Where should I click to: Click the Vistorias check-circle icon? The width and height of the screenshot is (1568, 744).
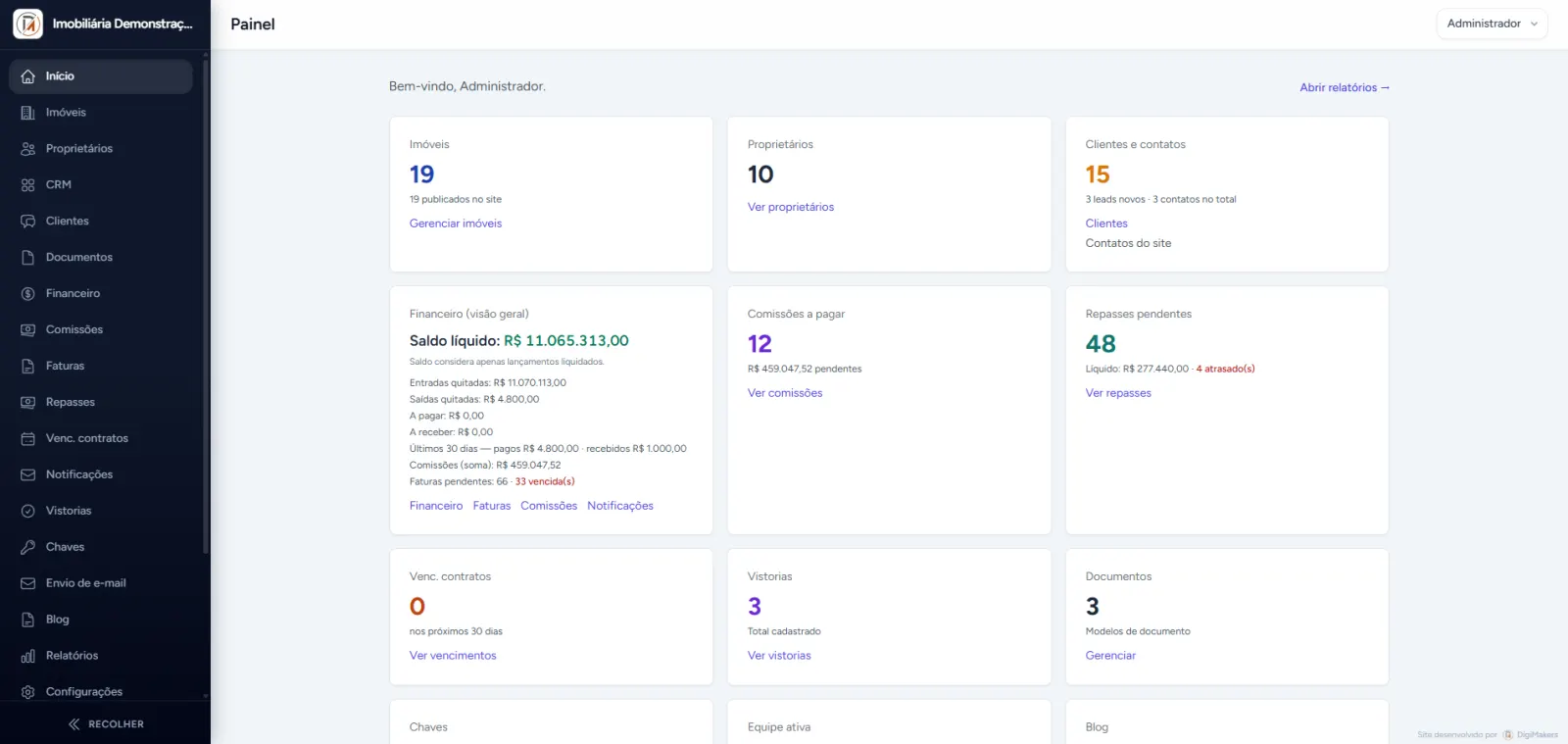(x=27, y=511)
